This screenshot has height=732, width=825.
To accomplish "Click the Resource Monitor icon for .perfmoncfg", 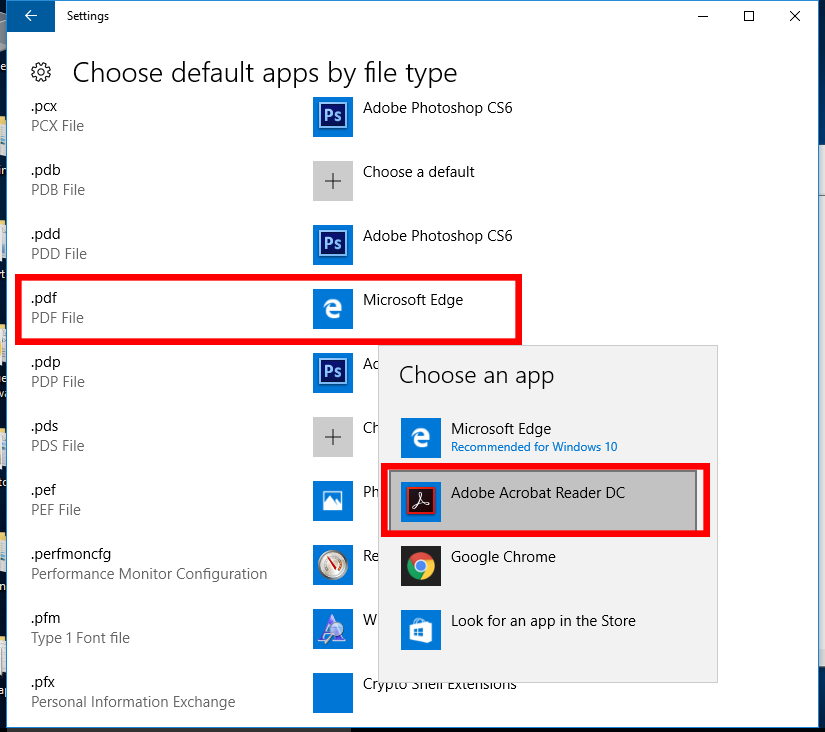I will 333,565.
